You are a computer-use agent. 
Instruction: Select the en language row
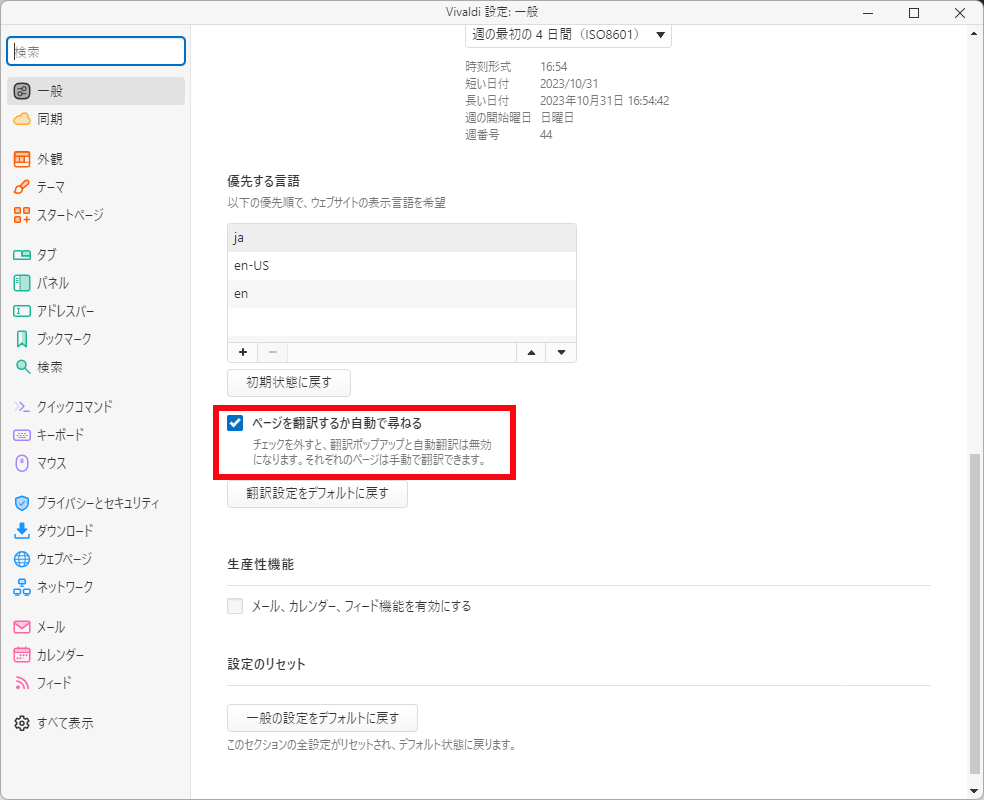coord(402,294)
